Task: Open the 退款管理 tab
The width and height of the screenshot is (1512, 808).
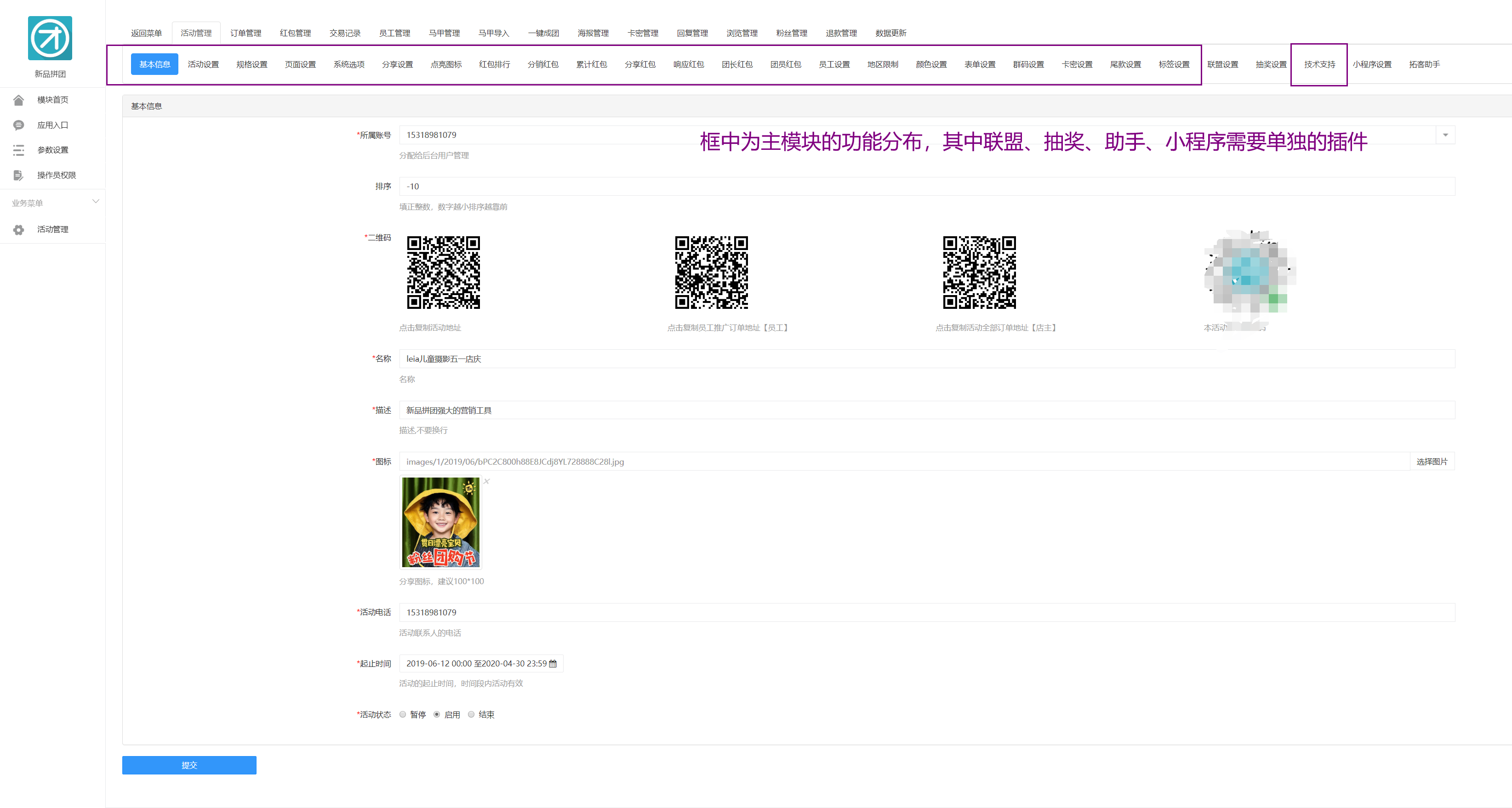Action: point(840,33)
